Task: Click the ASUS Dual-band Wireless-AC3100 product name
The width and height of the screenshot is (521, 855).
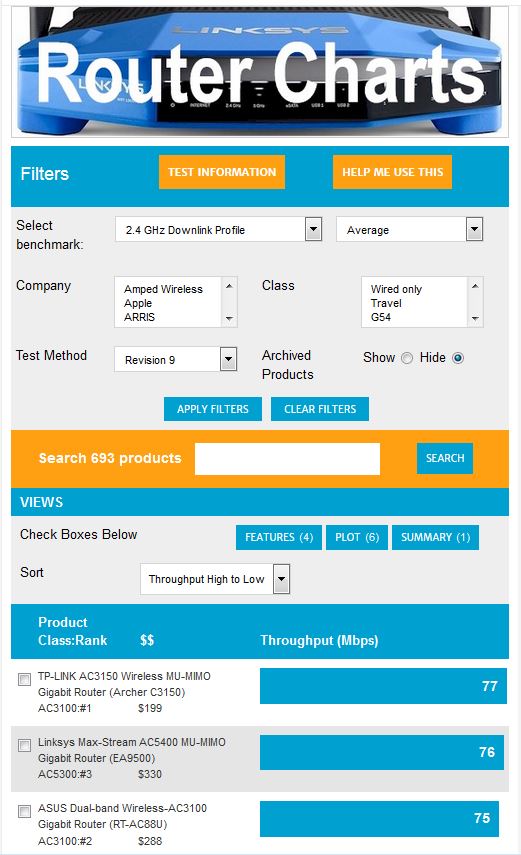Action: pyautogui.click(x=122, y=816)
